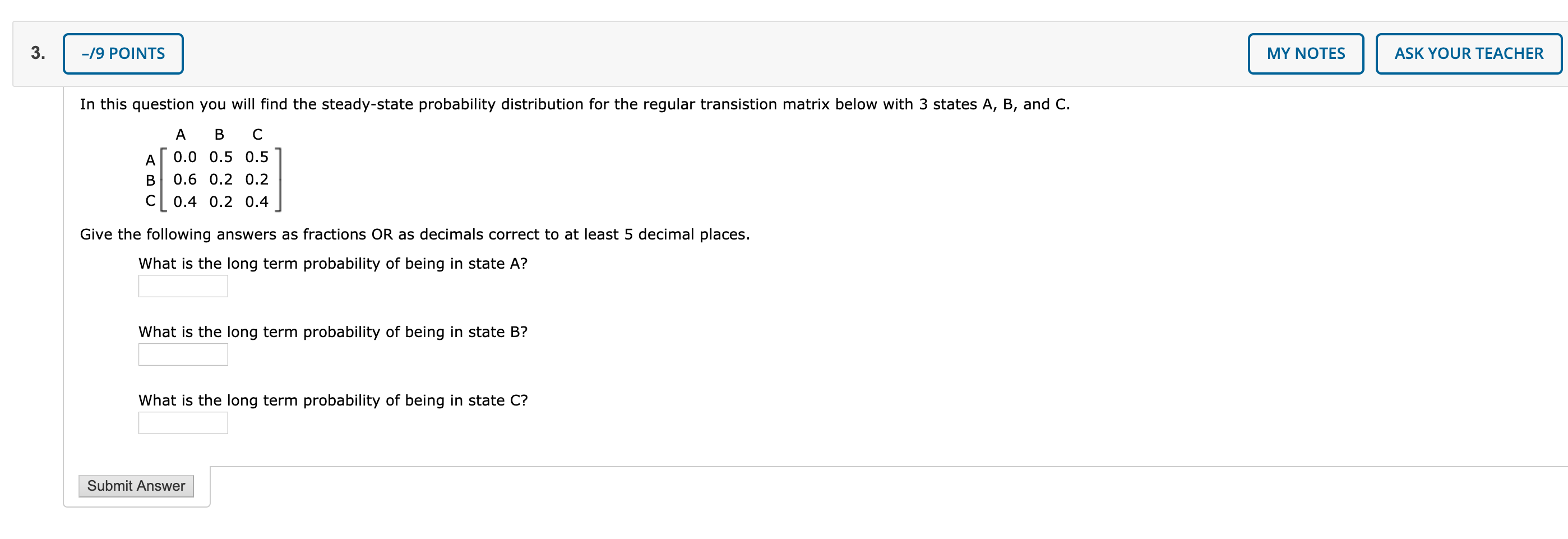Click the answer box for state A probability

[182, 285]
